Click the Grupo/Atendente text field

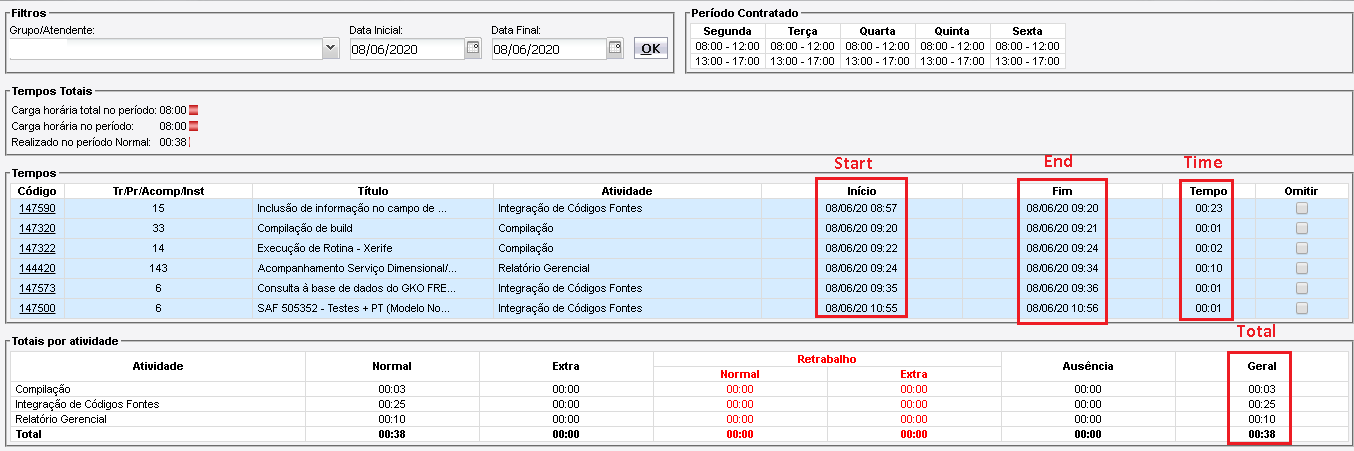(x=166, y=48)
